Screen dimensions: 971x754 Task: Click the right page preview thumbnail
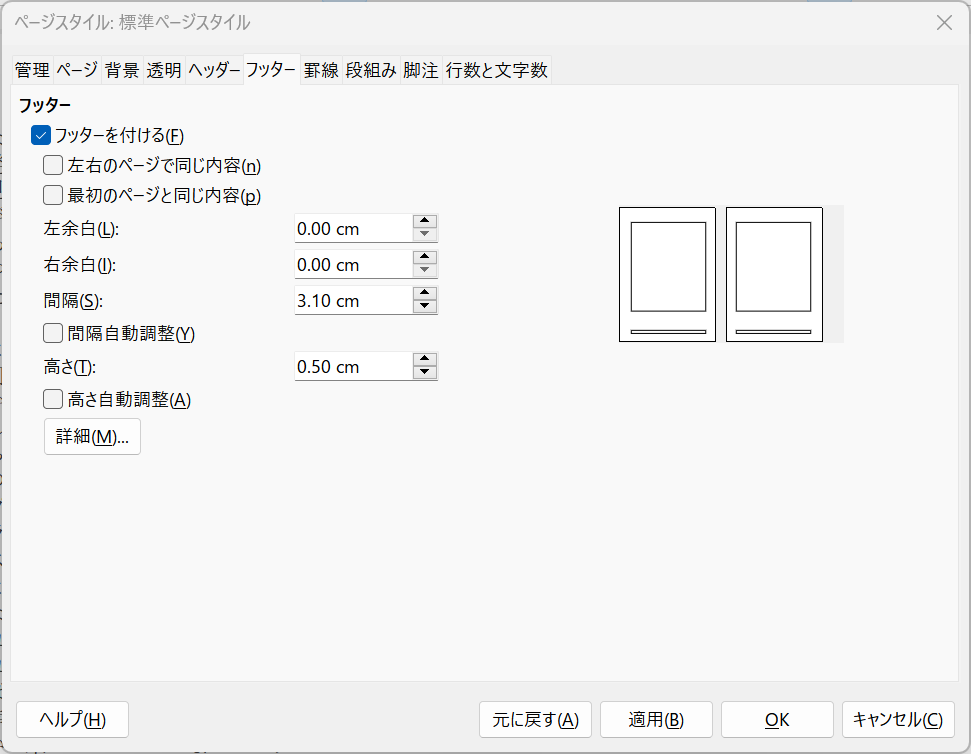pos(774,274)
